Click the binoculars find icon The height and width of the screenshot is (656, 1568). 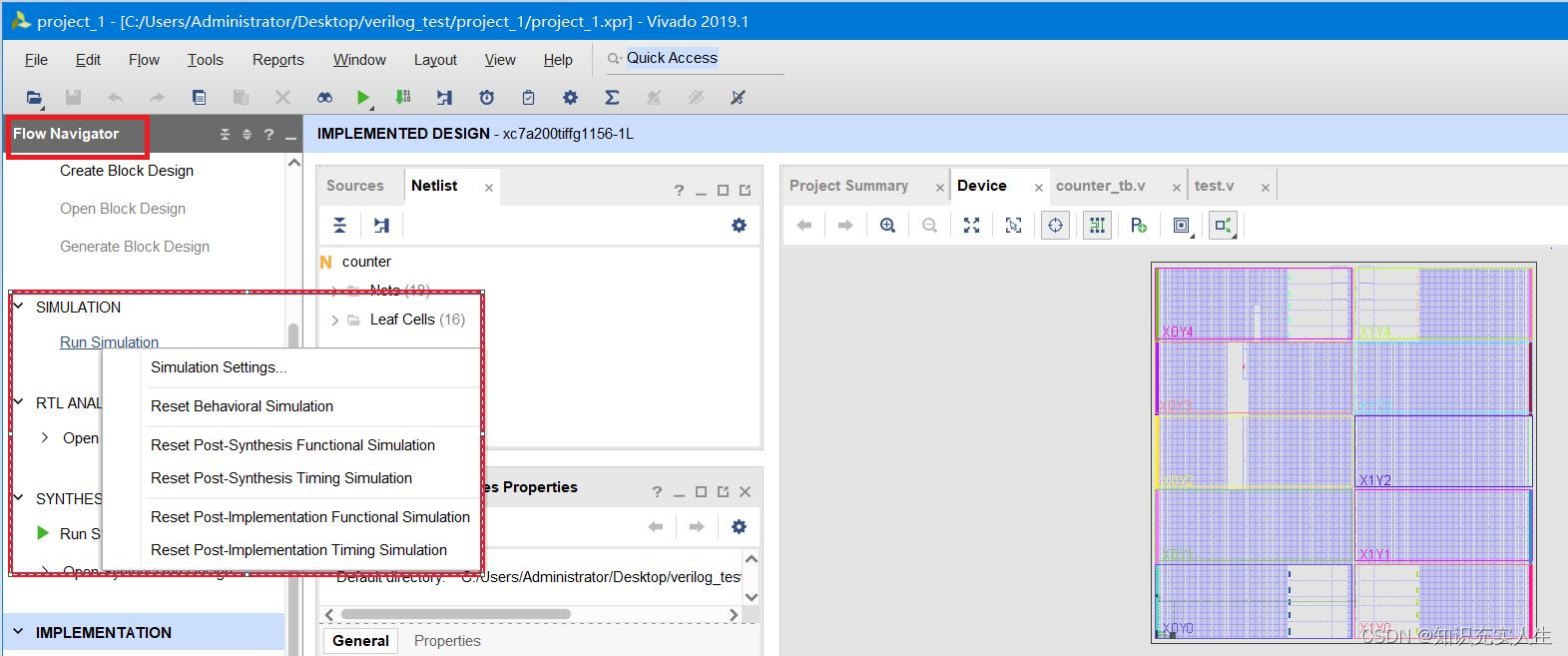324,98
